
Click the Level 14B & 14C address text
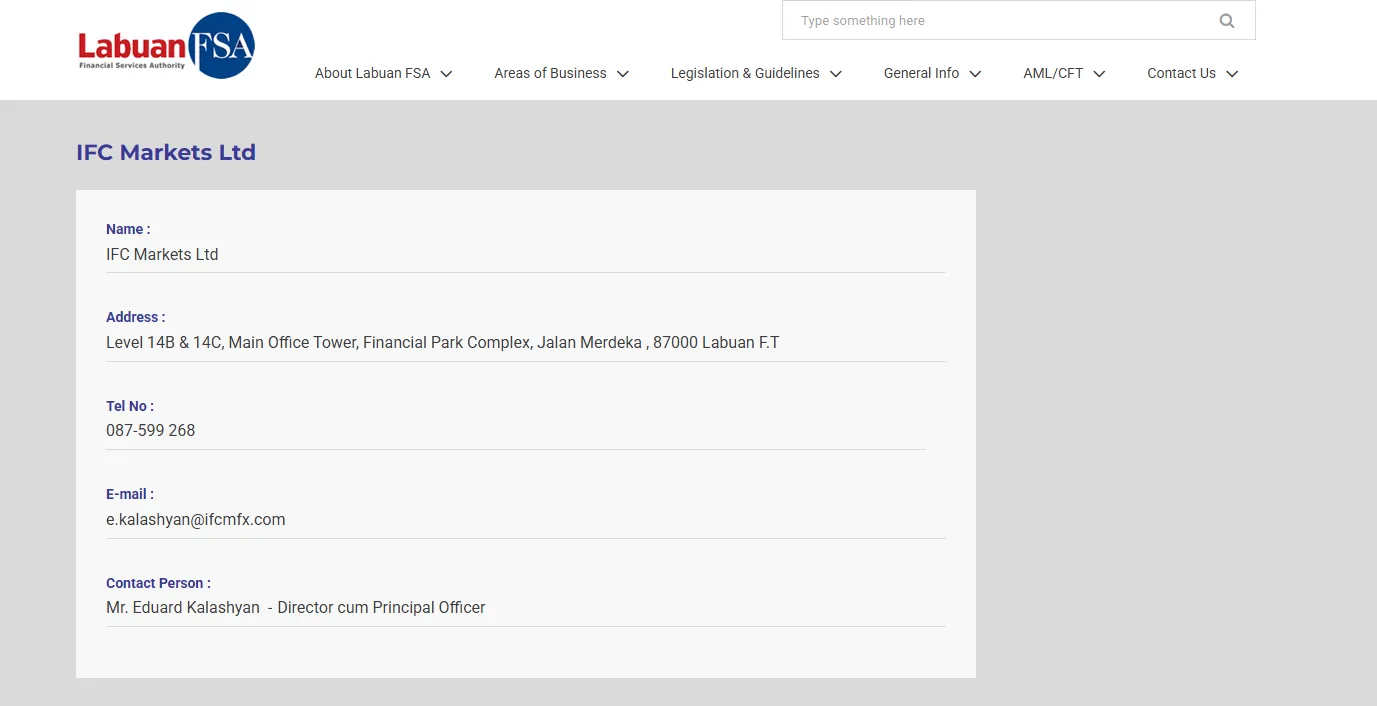click(x=442, y=343)
